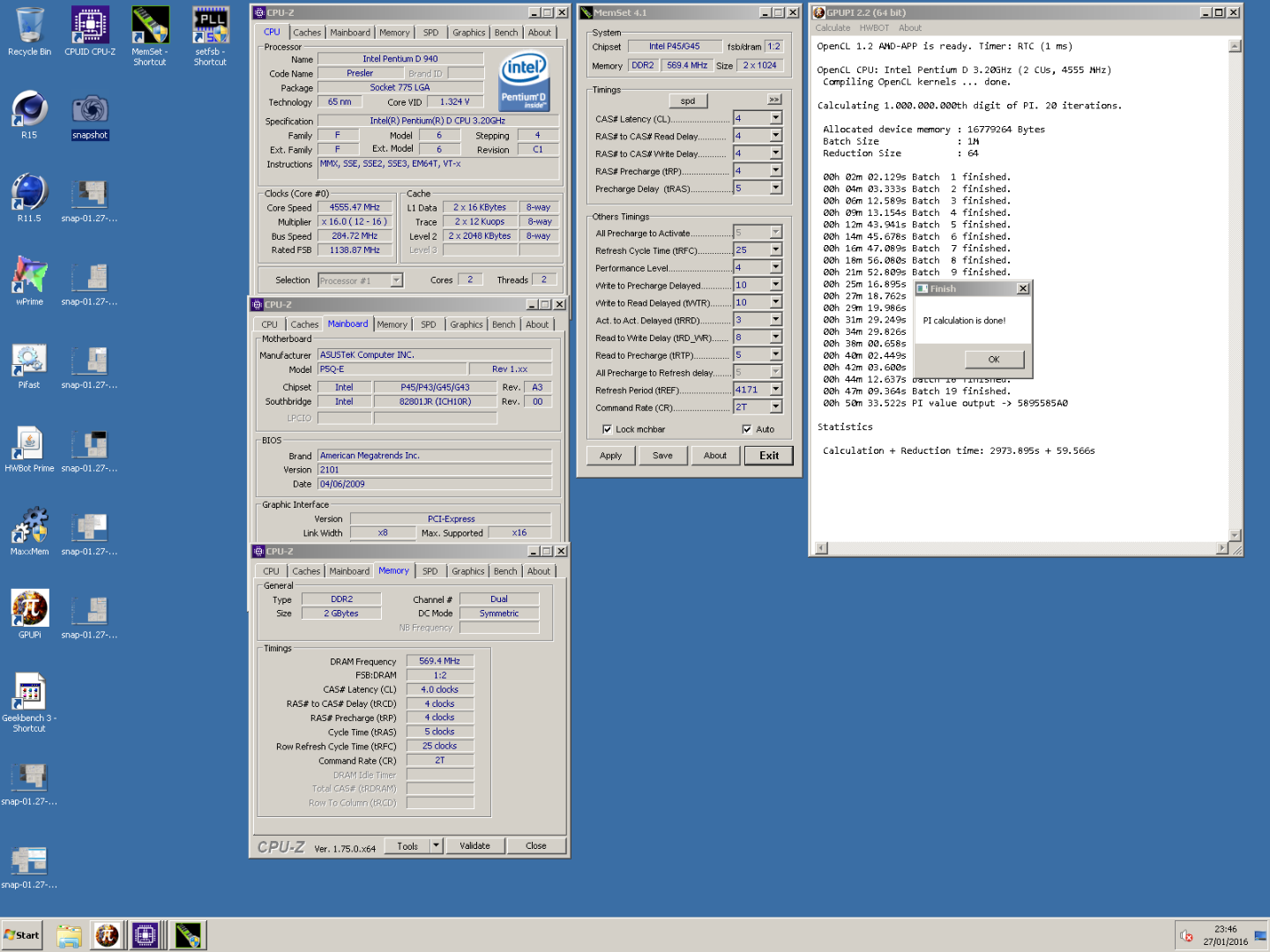Open Performance Level dropdown
1270x952 pixels.
(x=776, y=267)
